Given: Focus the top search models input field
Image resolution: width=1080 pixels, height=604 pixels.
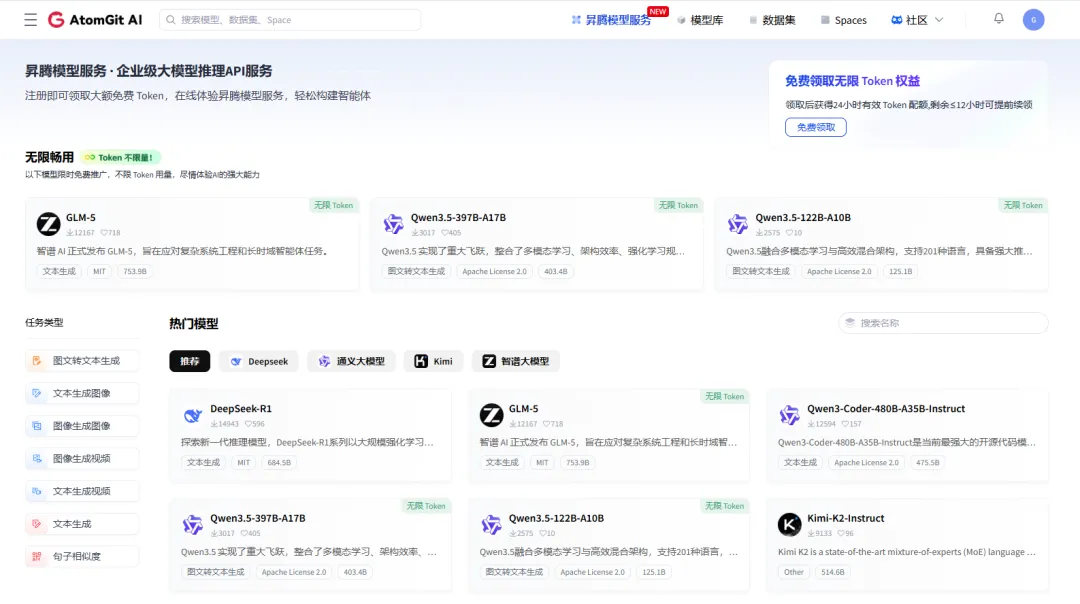Looking at the screenshot, I should 290,20.
